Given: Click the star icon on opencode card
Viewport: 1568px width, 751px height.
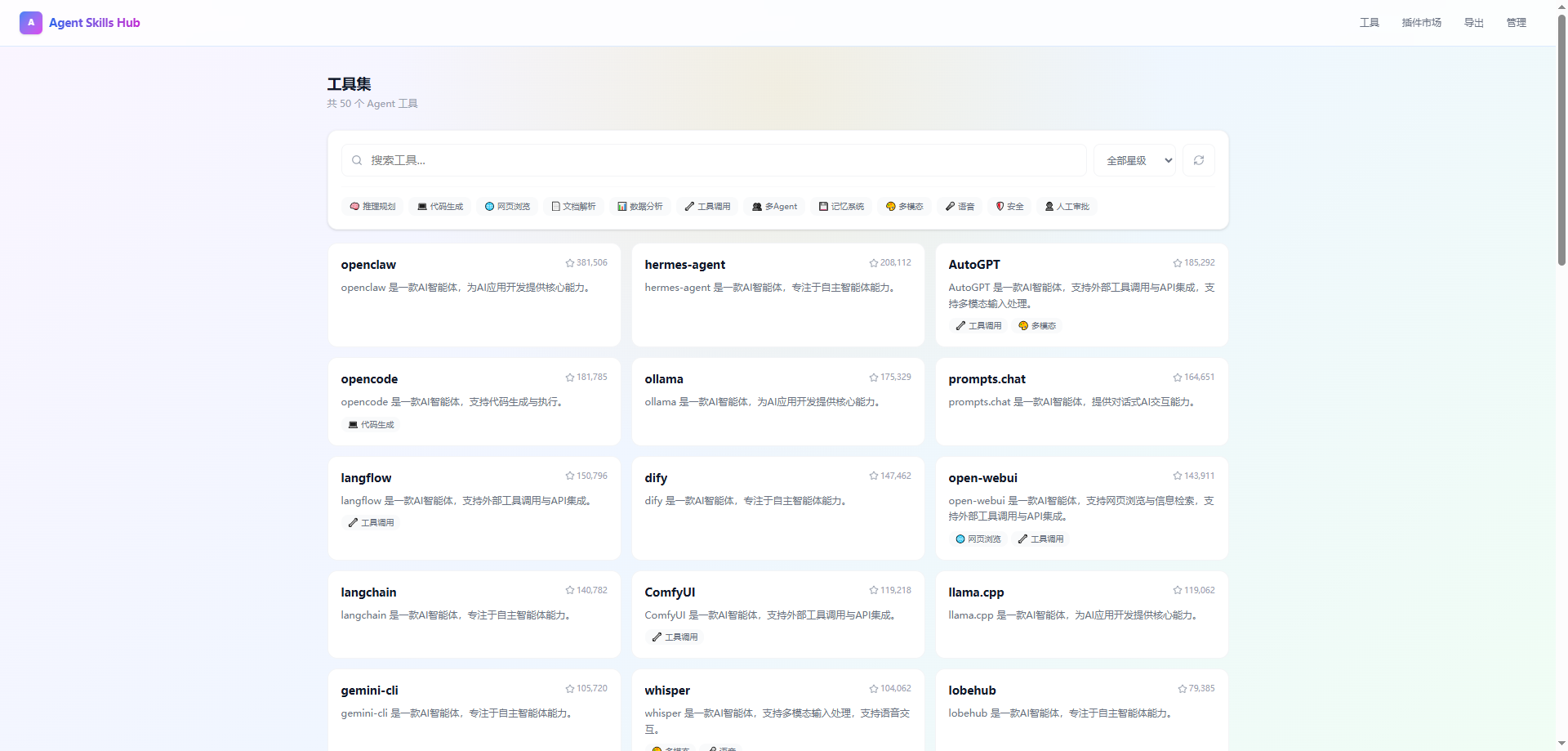Looking at the screenshot, I should (570, 378).
